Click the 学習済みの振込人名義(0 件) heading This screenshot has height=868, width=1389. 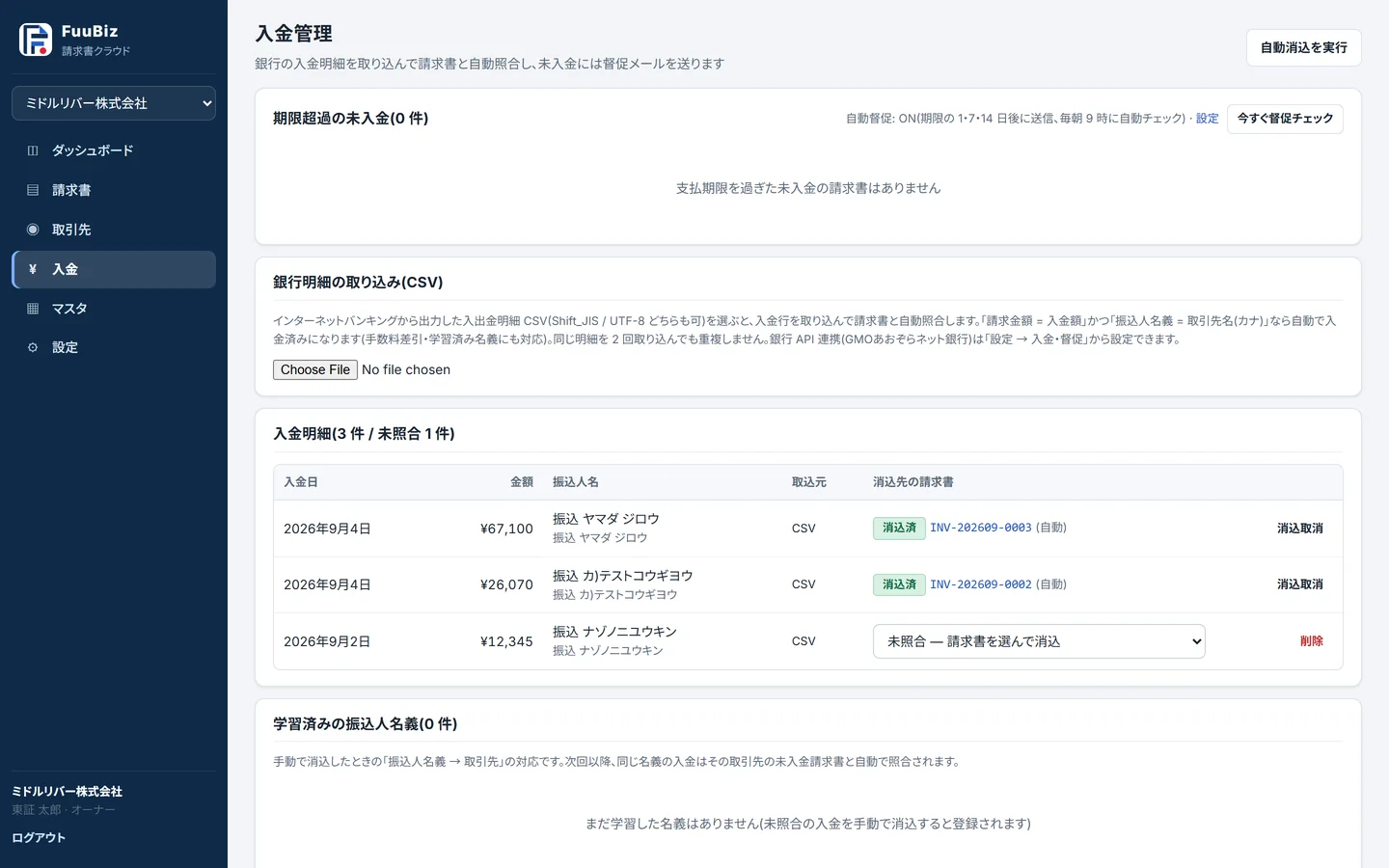point(365,724)
